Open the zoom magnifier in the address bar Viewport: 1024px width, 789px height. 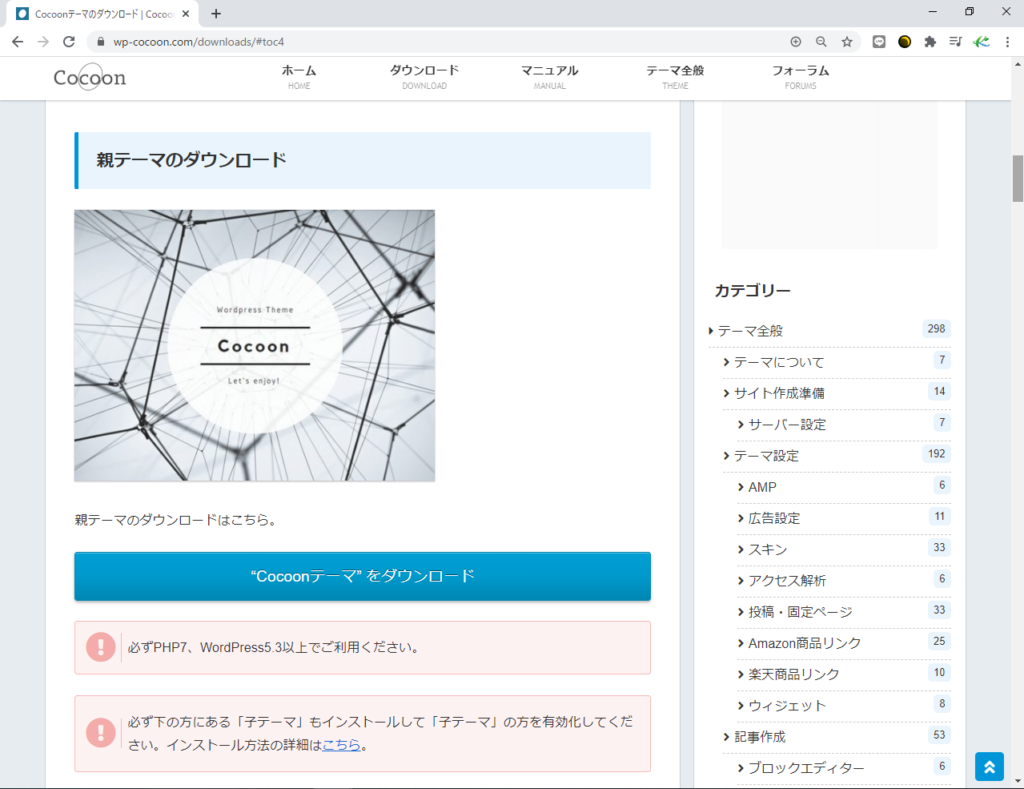tap(821, 42)
